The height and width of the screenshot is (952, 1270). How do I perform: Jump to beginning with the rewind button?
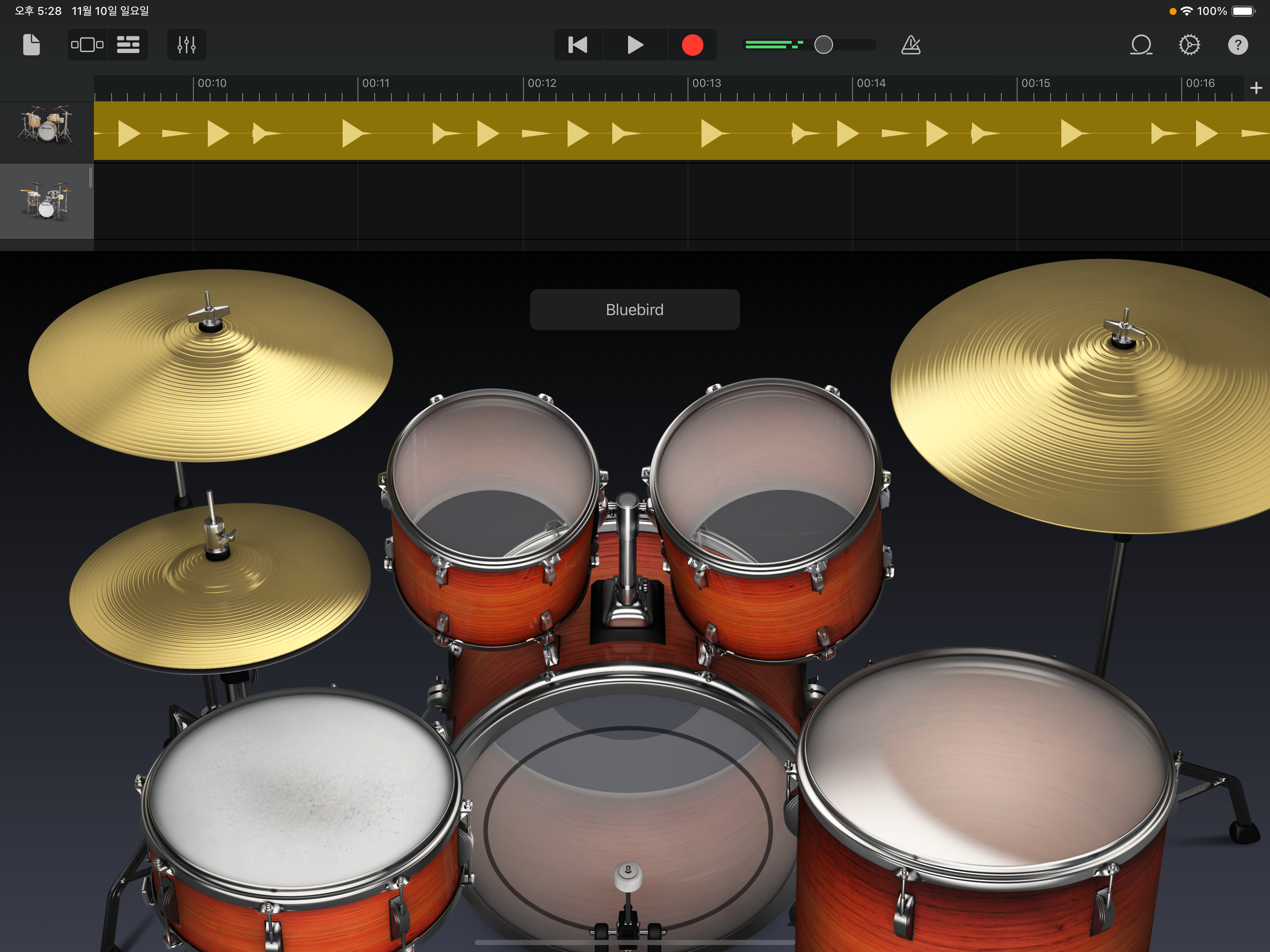click(x=577, y=45)
